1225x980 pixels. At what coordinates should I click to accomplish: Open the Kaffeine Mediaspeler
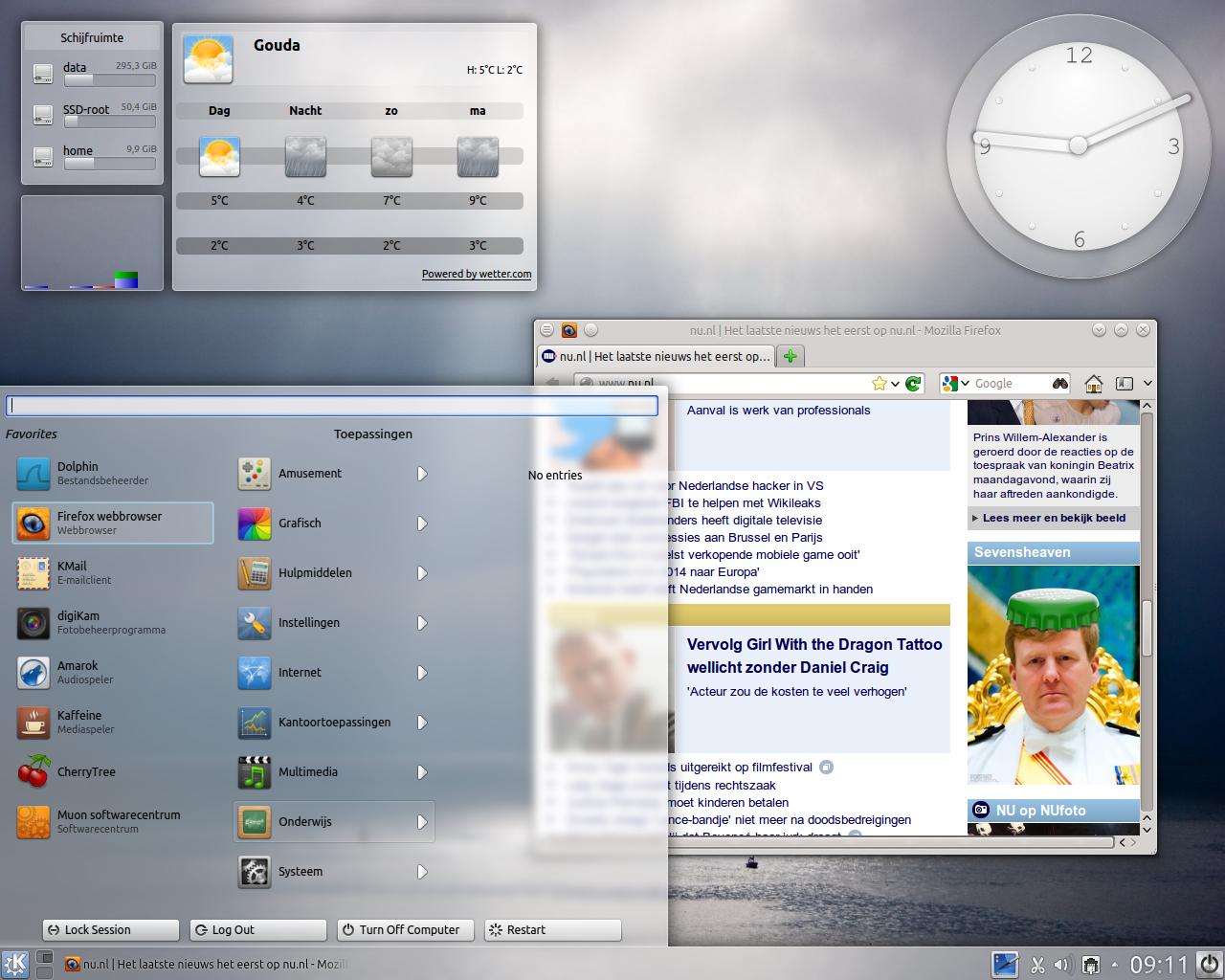[x=112, y=722]
